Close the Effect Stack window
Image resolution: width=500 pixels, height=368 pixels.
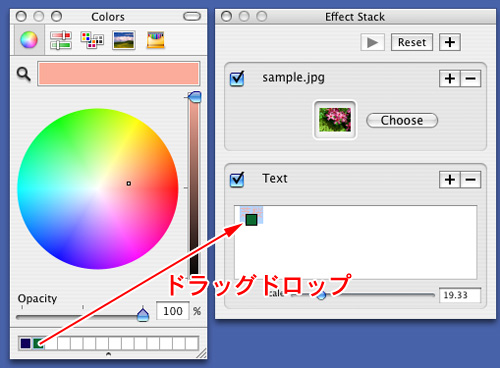coord(226,16)
